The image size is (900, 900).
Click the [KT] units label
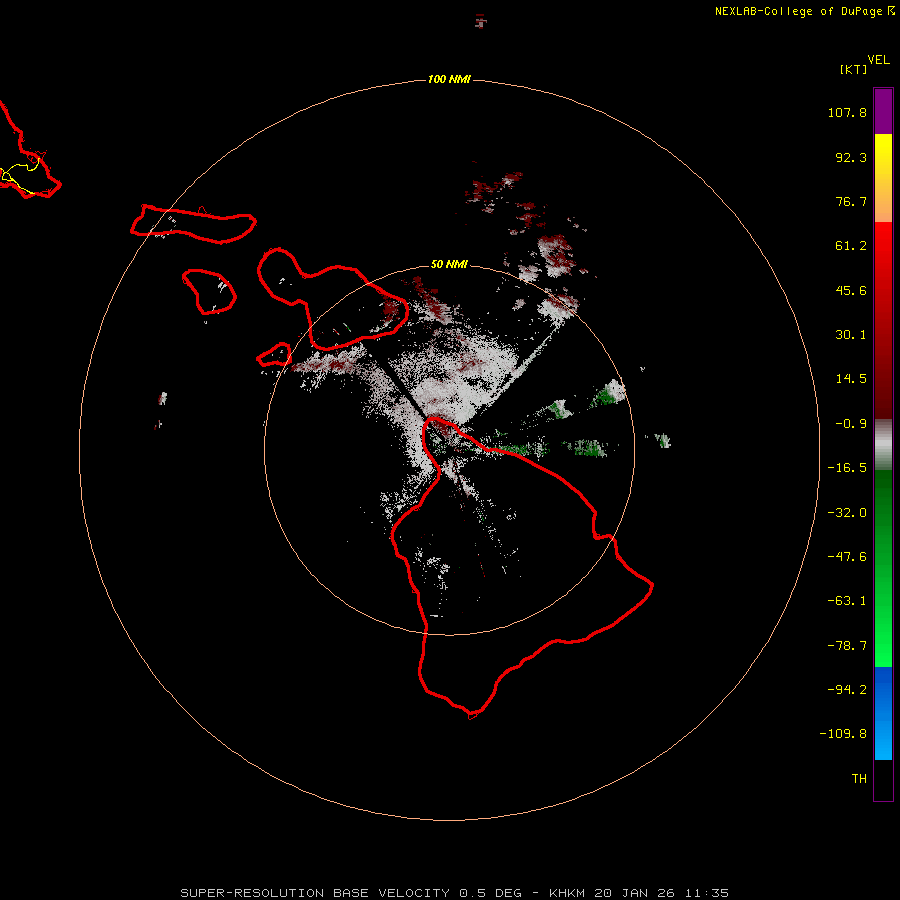[853, 69]
